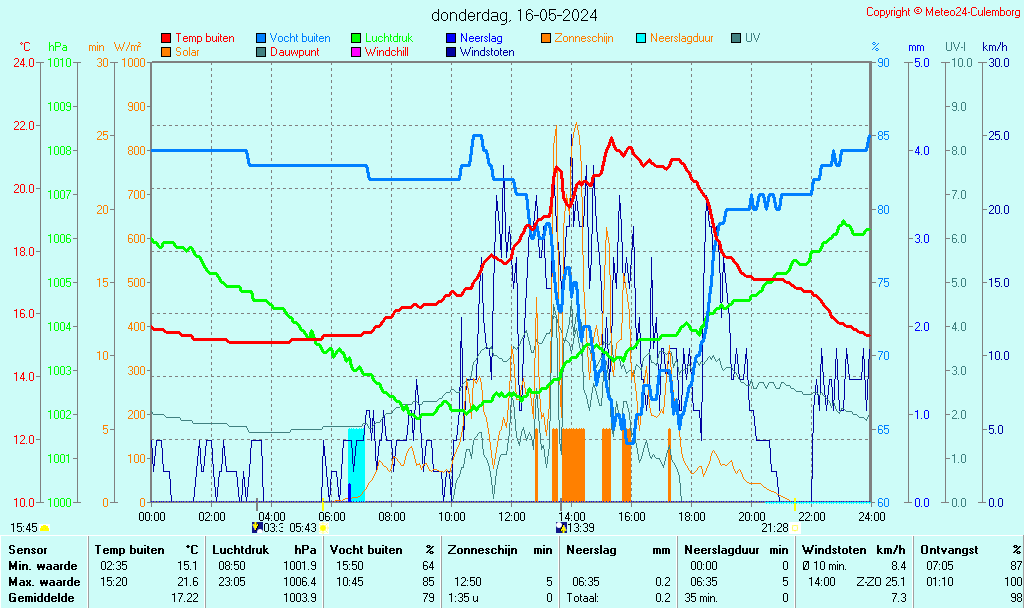Click the sun icon beside 15:45

44,527
